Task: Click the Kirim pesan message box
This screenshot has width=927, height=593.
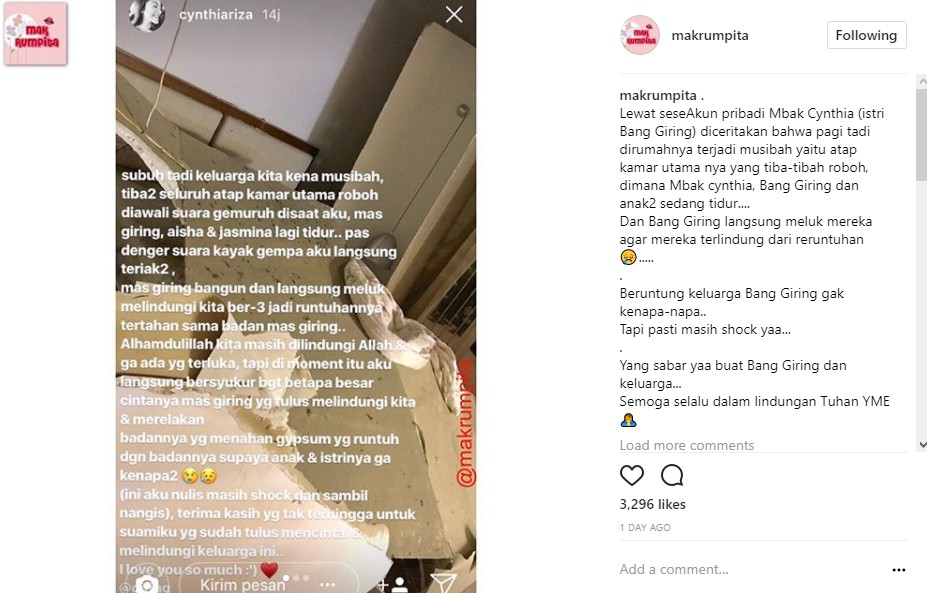Action: pyautogui.click(x=242, y=584)
